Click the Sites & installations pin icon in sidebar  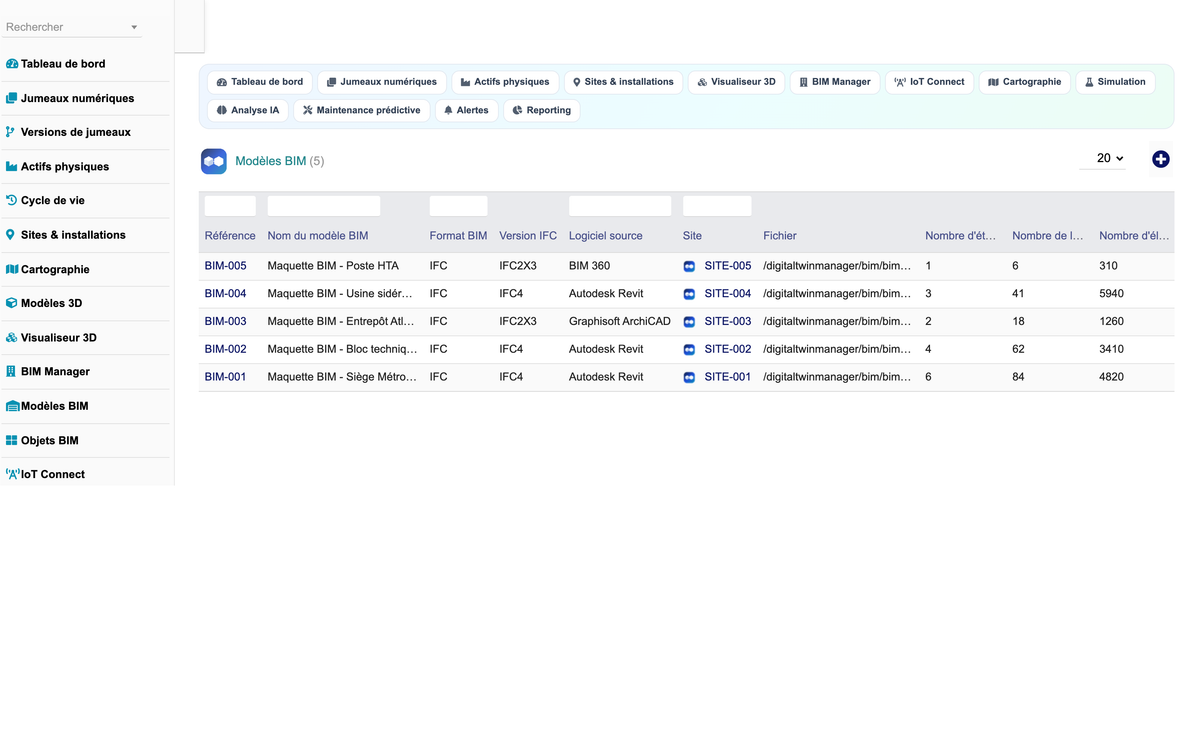[x=11, y=235]
